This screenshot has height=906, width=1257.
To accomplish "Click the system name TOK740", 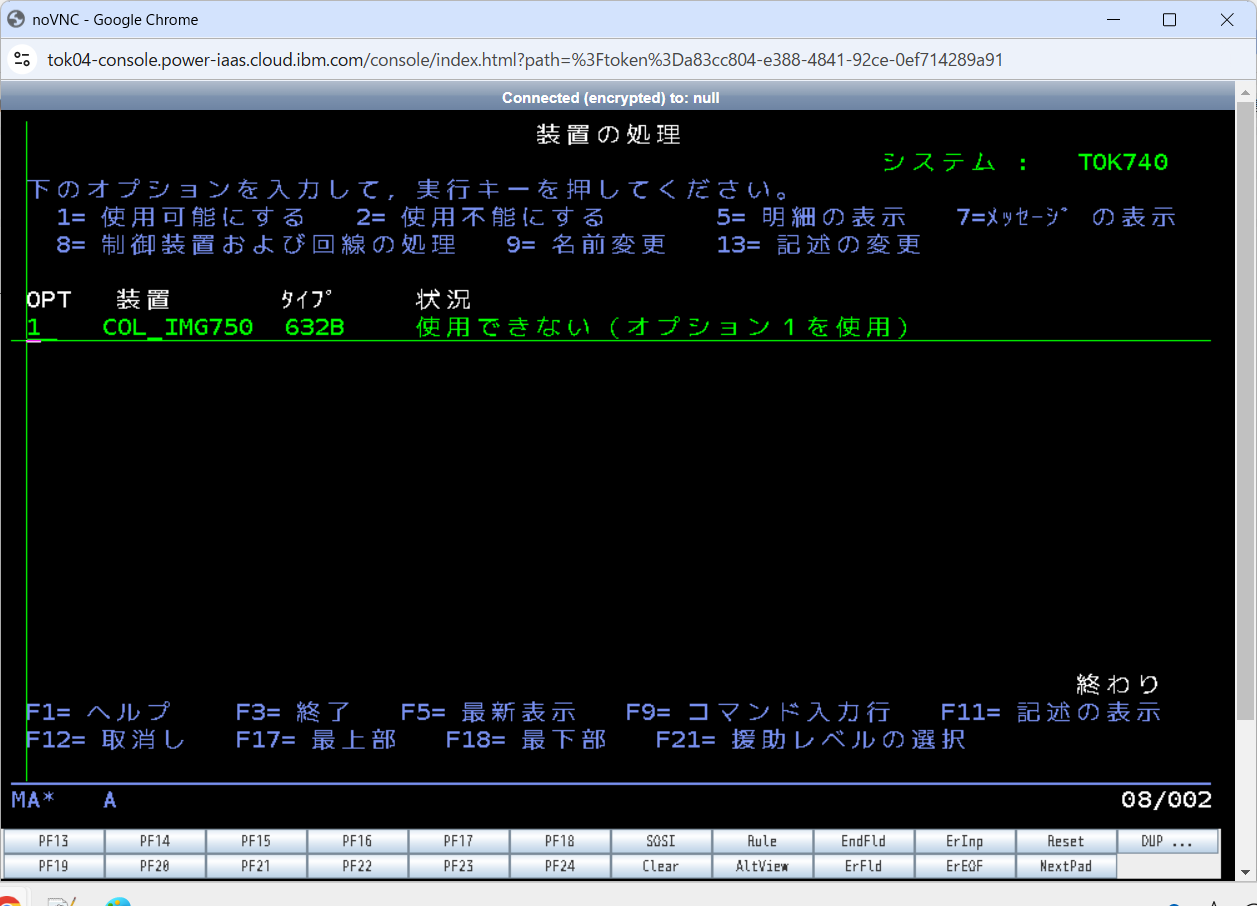I will click(x=1123, y=162).
